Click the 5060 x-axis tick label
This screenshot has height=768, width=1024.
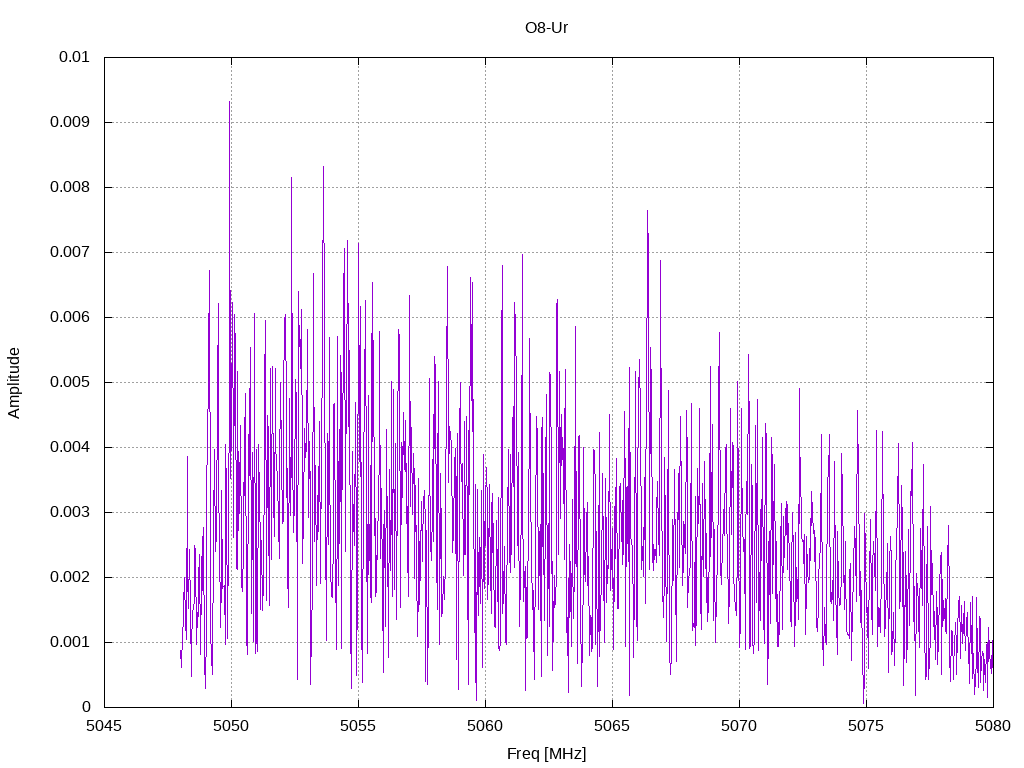(485, 726)
